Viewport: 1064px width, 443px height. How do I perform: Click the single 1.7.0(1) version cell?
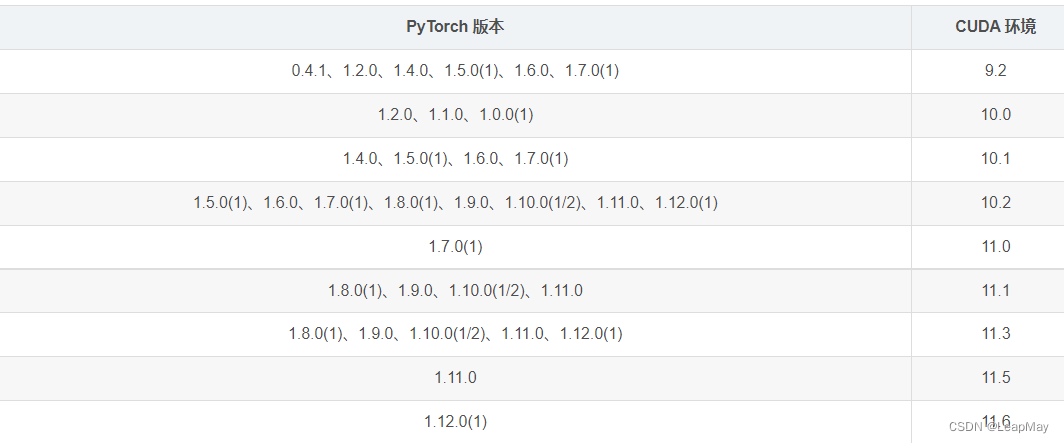tap(455, 247)
